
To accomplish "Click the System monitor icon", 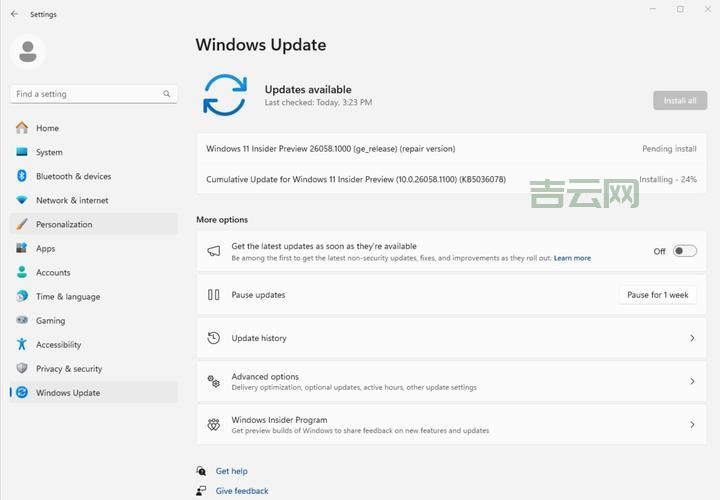I will click(x=22, y=152).
